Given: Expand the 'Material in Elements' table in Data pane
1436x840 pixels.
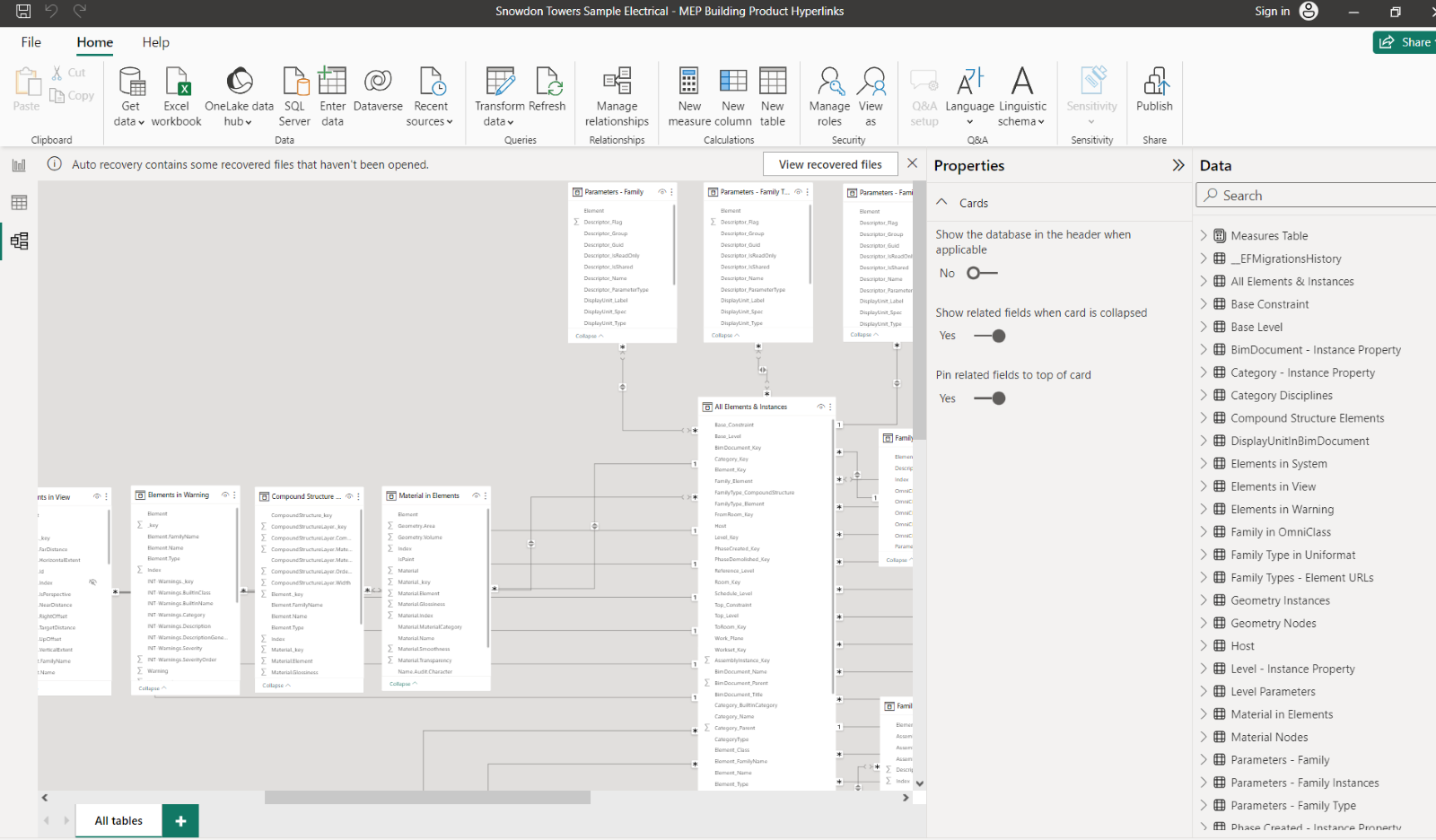Looking at the screenshot, I should tap(1204, 713).
